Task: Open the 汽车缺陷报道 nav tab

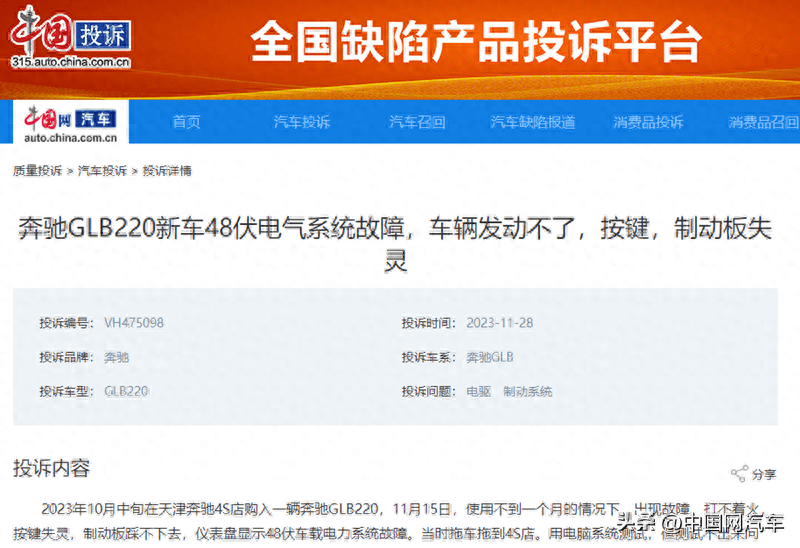Action: 533,122
